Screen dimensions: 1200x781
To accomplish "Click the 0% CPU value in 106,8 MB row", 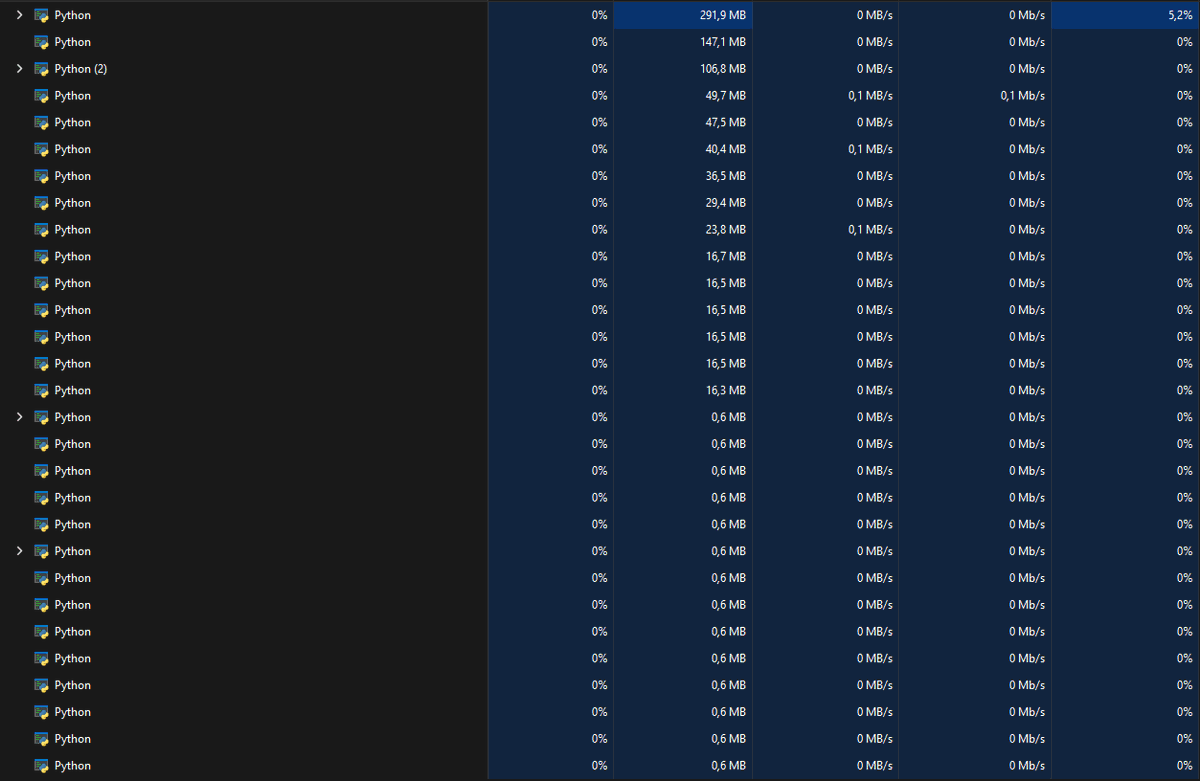I will tap(599, 69).
